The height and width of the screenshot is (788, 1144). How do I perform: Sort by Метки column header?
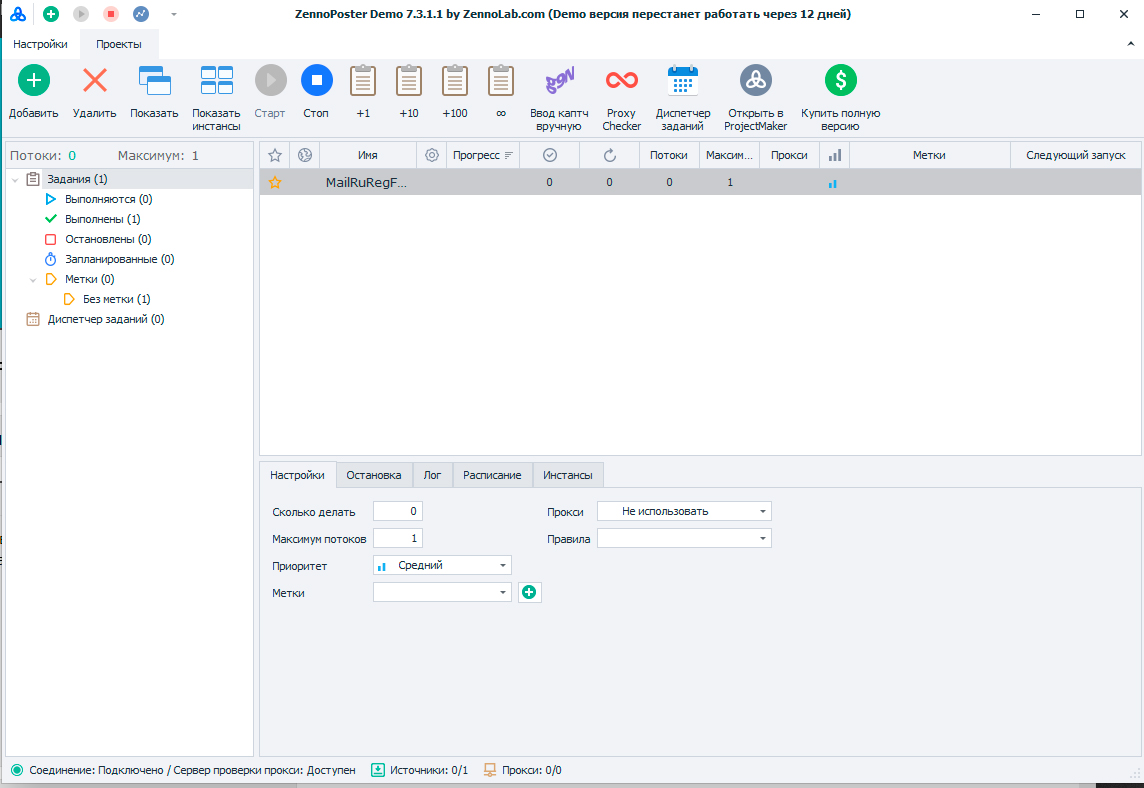930,155
